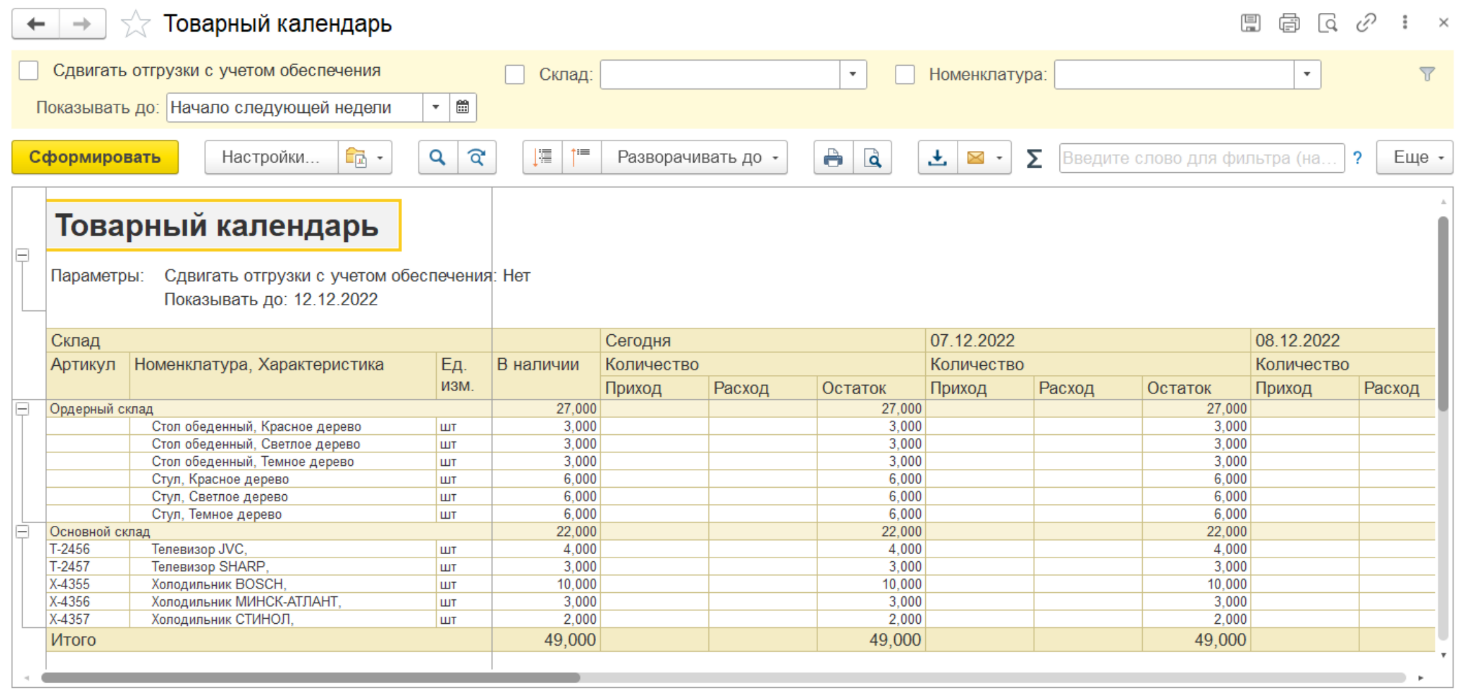The image size is (1473, 700).
Task: Click the print preview icon in toolbar
Action: coord(872,158)
